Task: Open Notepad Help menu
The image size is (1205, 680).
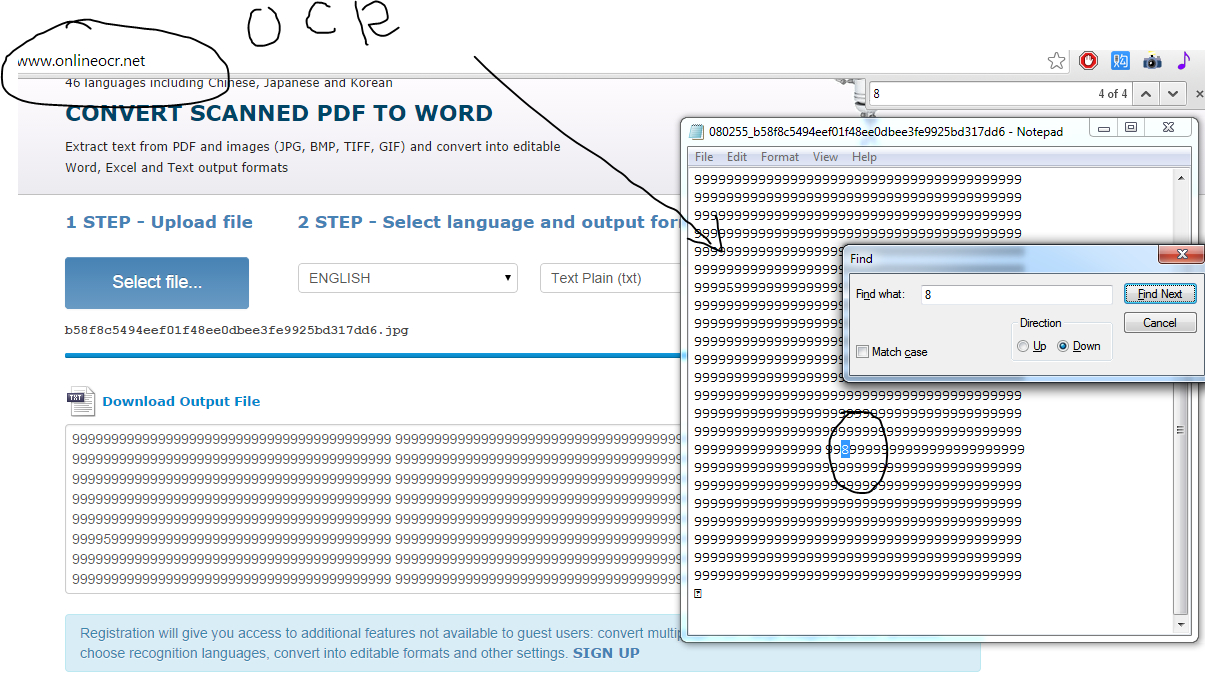Action: [x=864, y=157]
